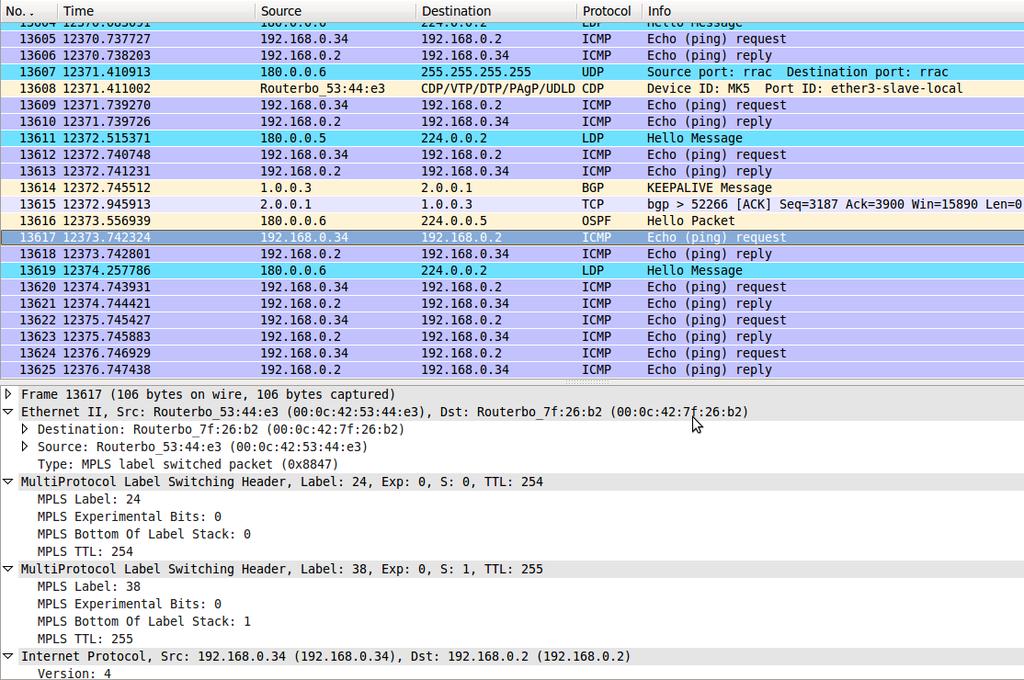Sort by the Protocol column header
The width and height of the screenshot is (1024, 680).
[607, 11]
